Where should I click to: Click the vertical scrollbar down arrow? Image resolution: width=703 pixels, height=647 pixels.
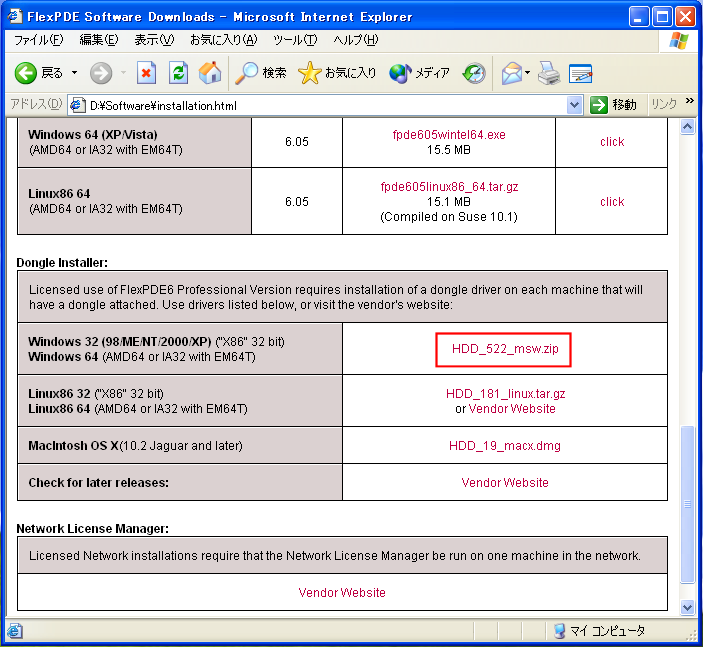pos(687,607)
